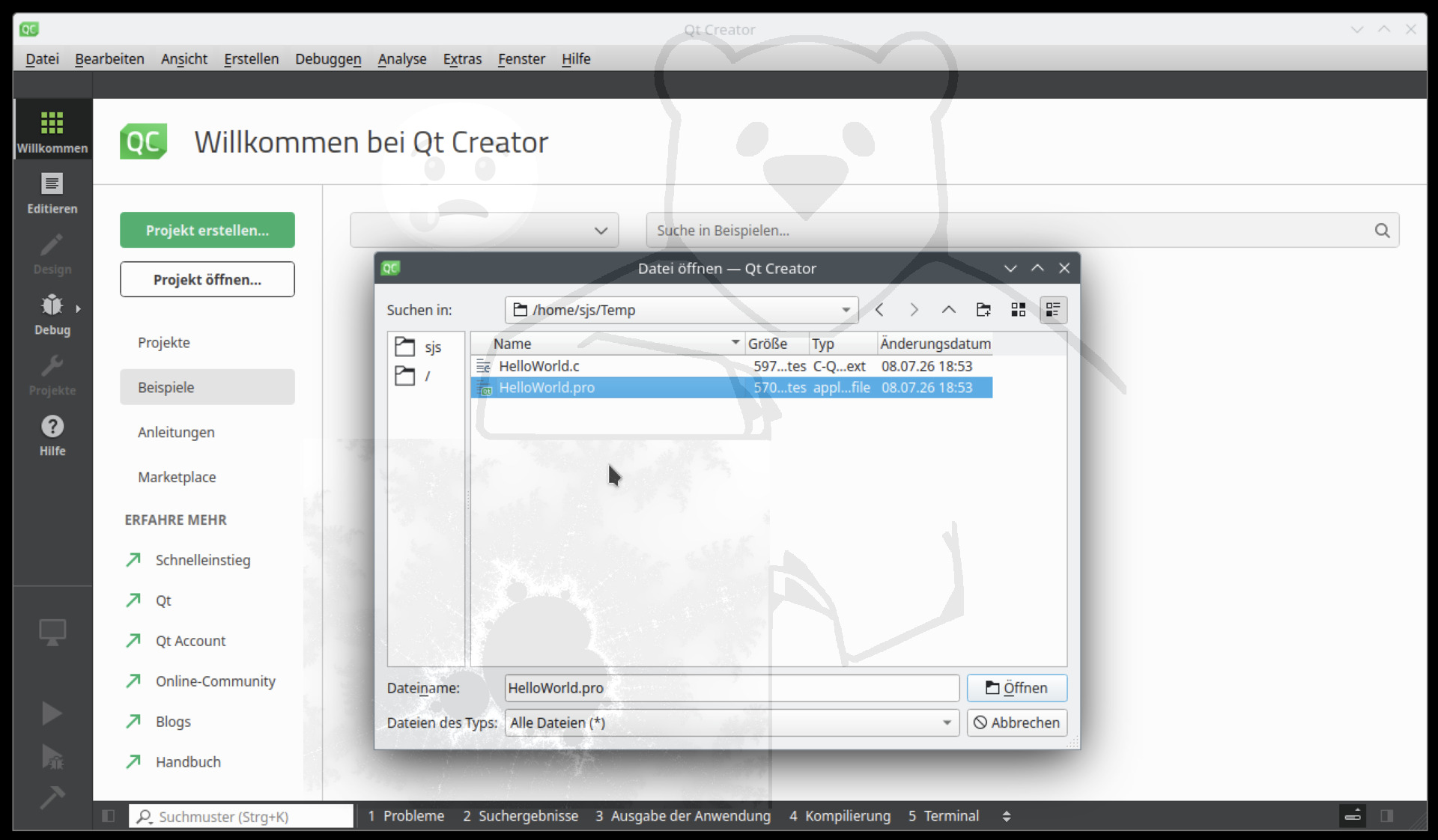Navigate back in file dialog history
This screenshot has height=840, width=1438.
coord(879,310)
